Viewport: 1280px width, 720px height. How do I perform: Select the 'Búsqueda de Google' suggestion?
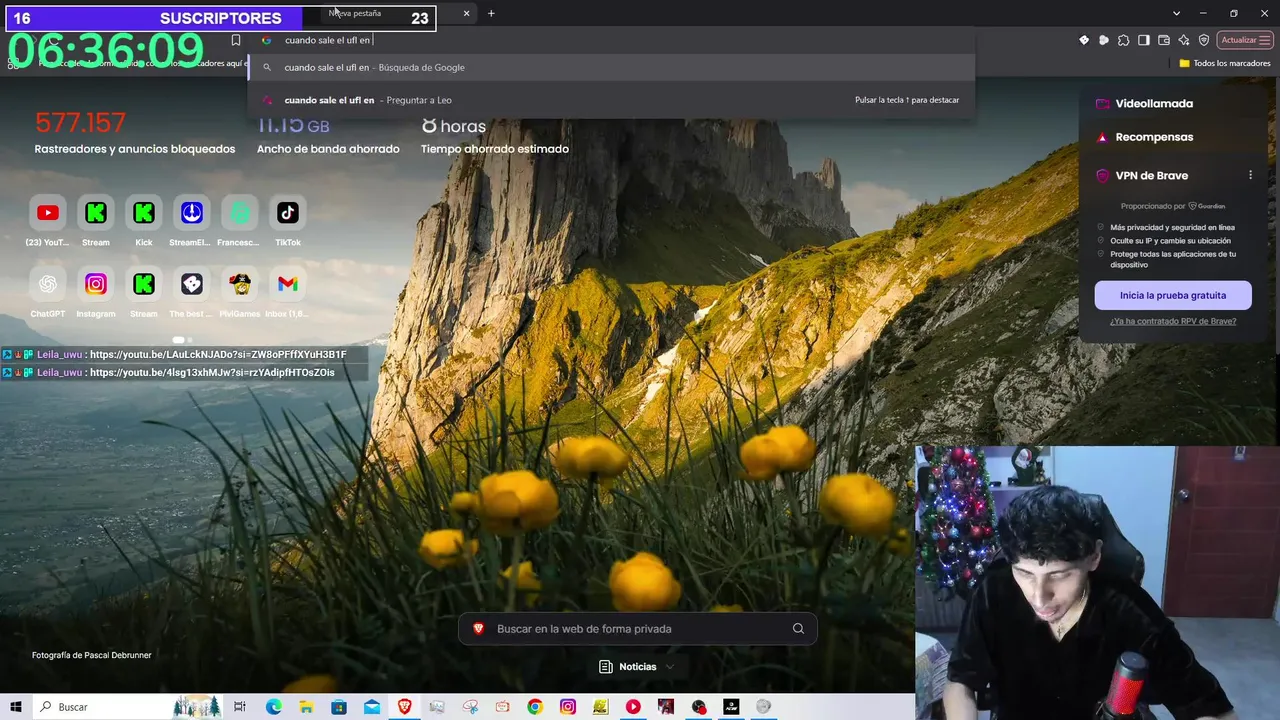611,67
